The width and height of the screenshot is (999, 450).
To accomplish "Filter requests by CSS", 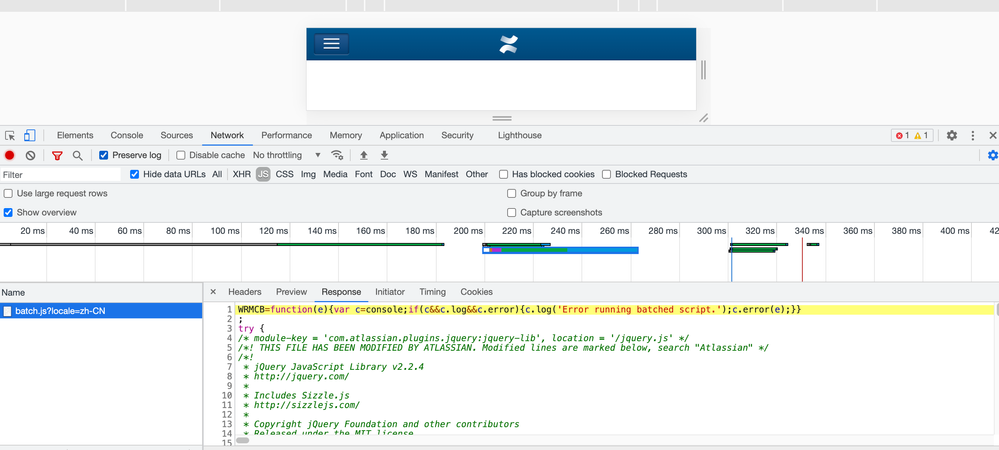I will pyautogui.click(x=285, y=174).
